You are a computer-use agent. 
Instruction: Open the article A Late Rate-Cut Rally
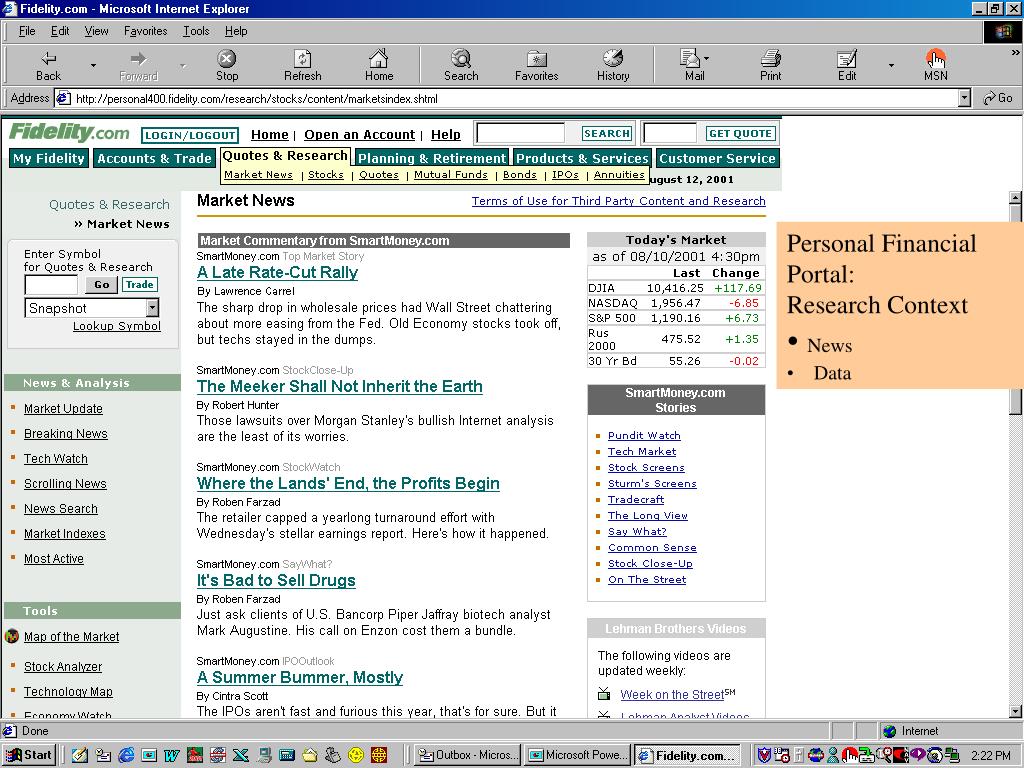(278, 272)
